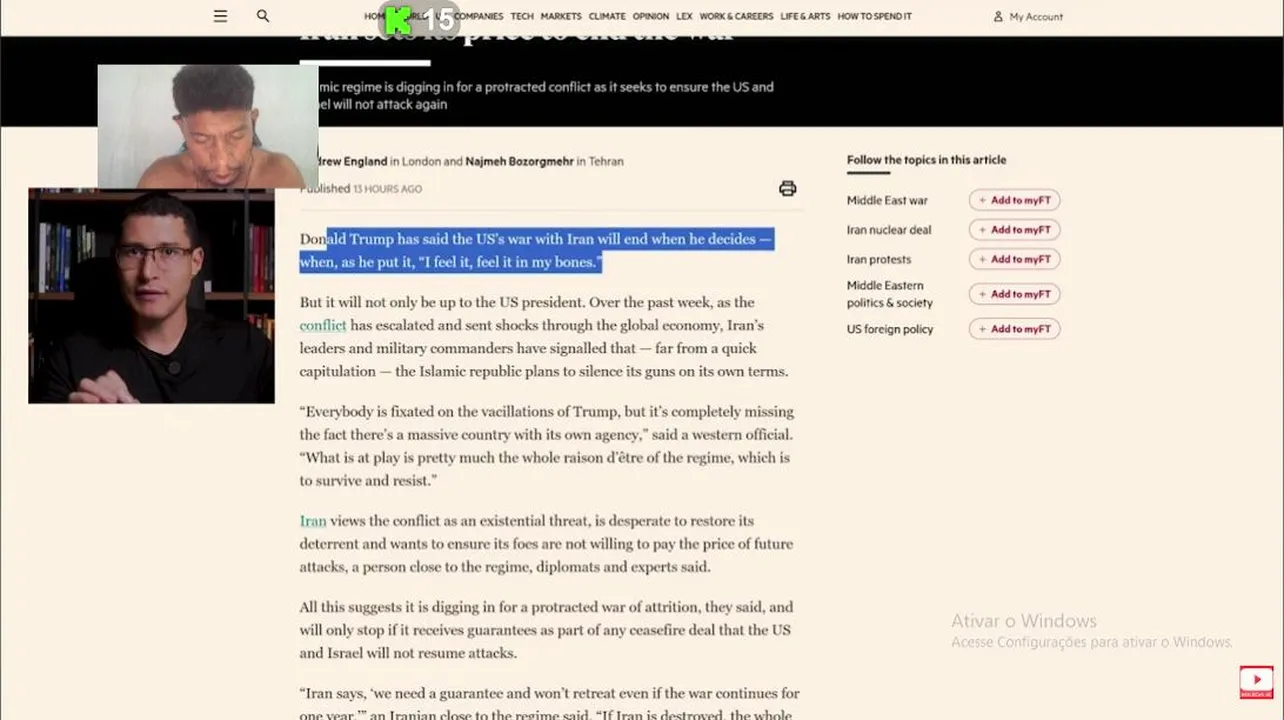Click paragraph starting 'All this suggests'

546,630
